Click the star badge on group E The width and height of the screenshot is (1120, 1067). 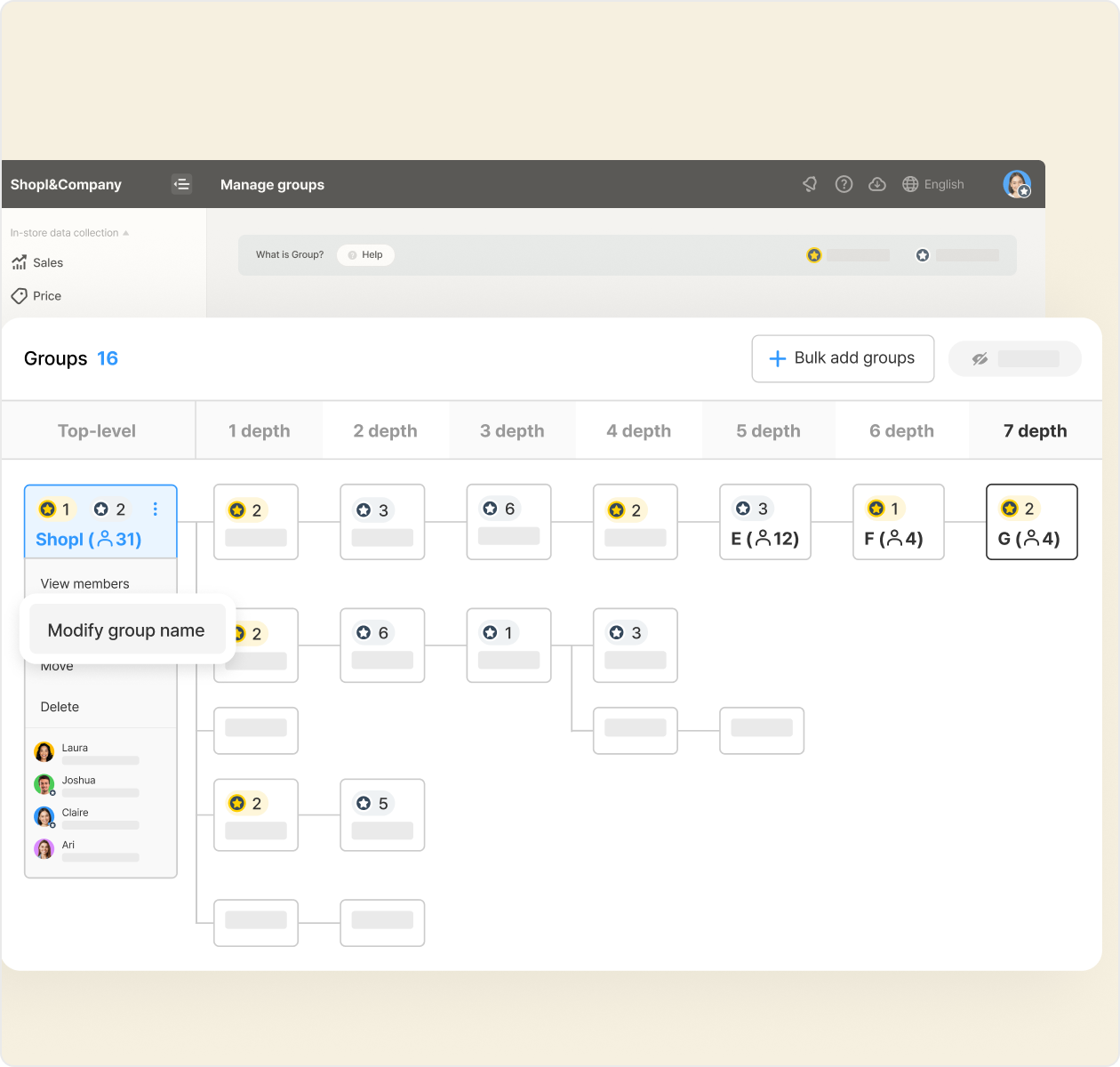(x=744, y=509)
